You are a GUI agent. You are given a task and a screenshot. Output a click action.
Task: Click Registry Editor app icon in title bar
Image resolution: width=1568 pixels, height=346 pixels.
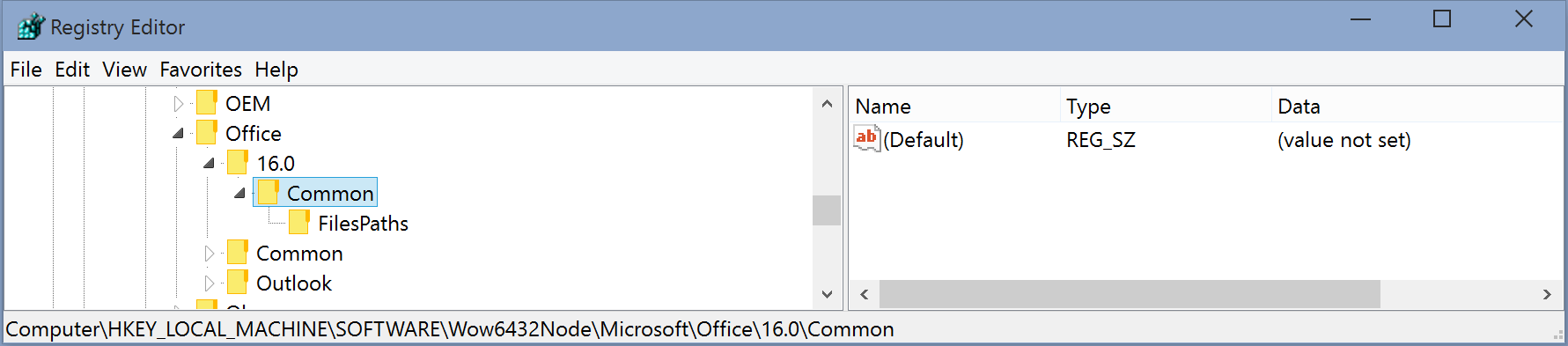[30, 27]
